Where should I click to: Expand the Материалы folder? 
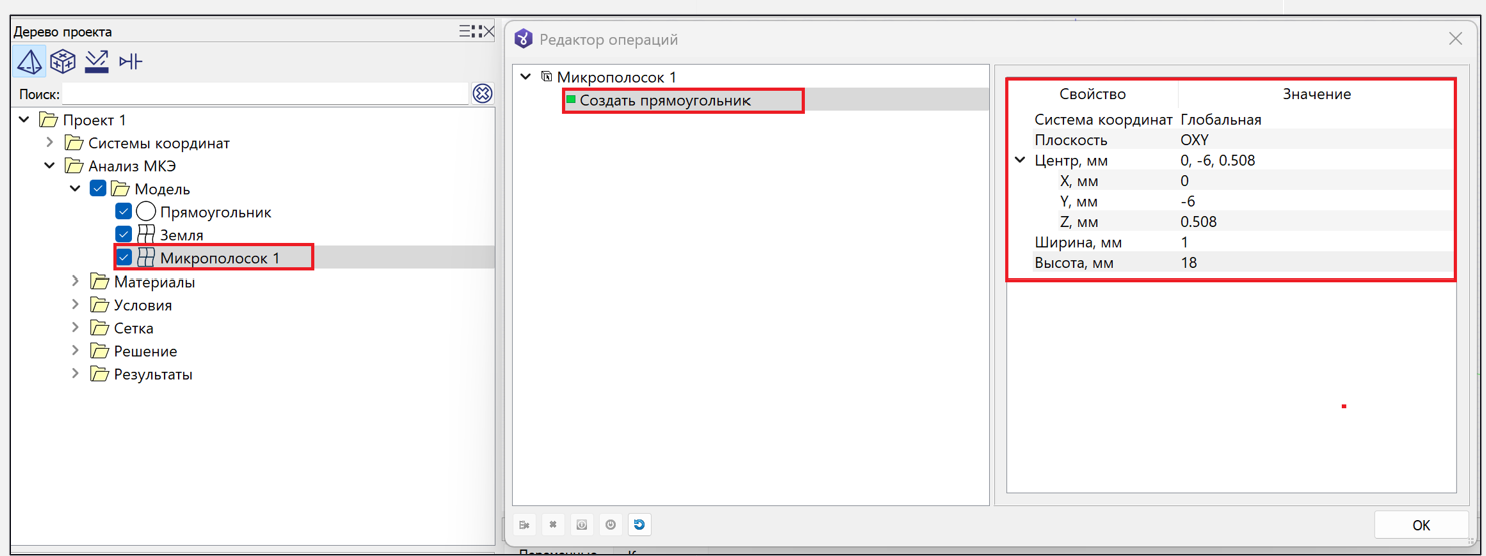pyautogui.click(x=75, y=282)
